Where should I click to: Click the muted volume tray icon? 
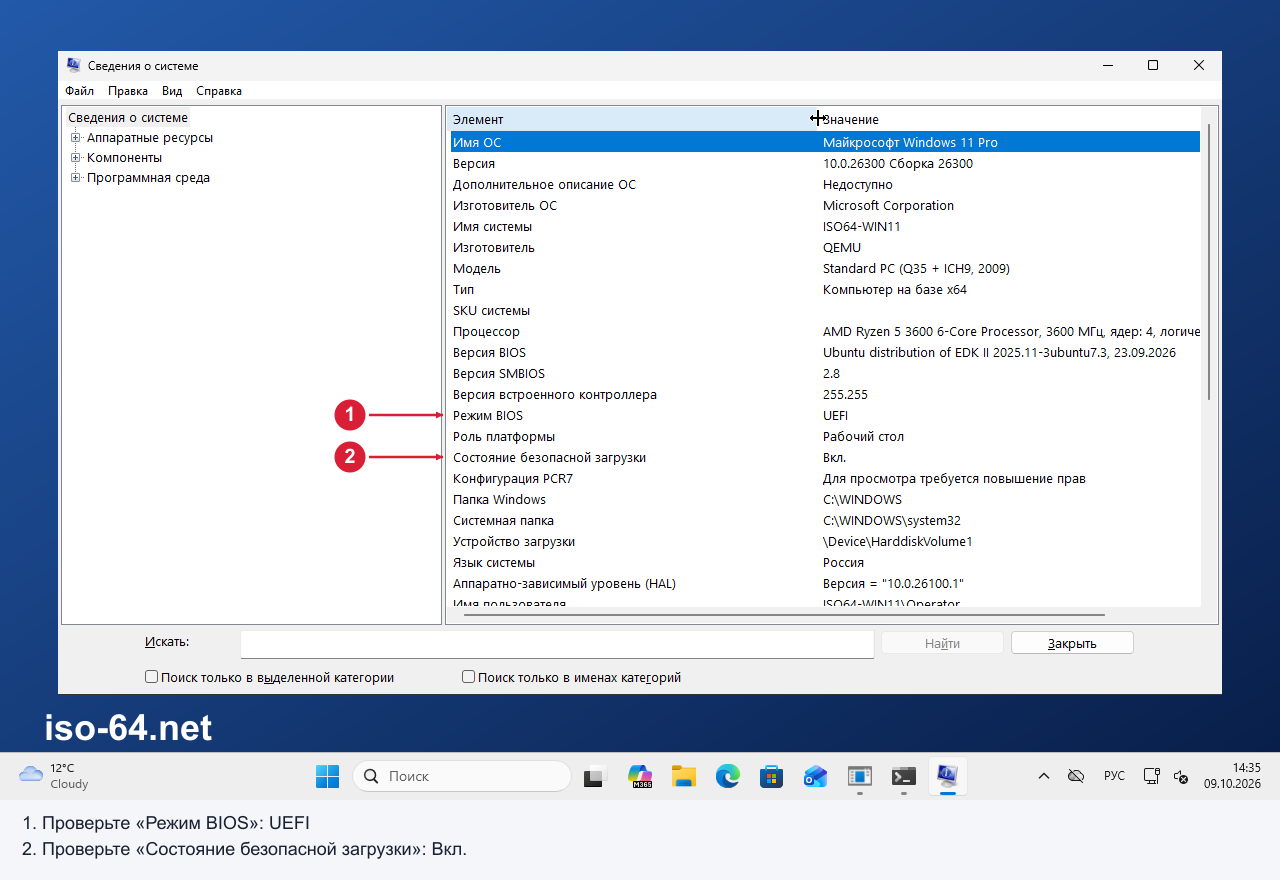click(x=1180, y=776)
